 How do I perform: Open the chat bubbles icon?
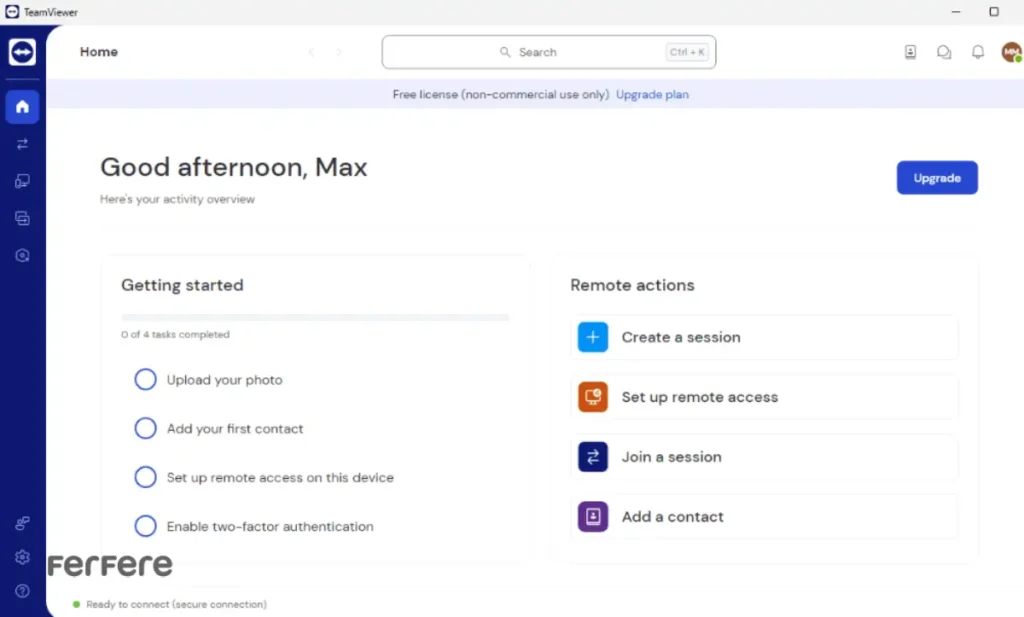click(944, 52)
